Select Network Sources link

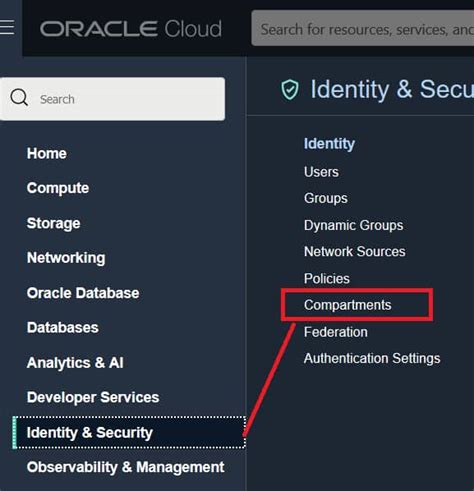(354, 251)
